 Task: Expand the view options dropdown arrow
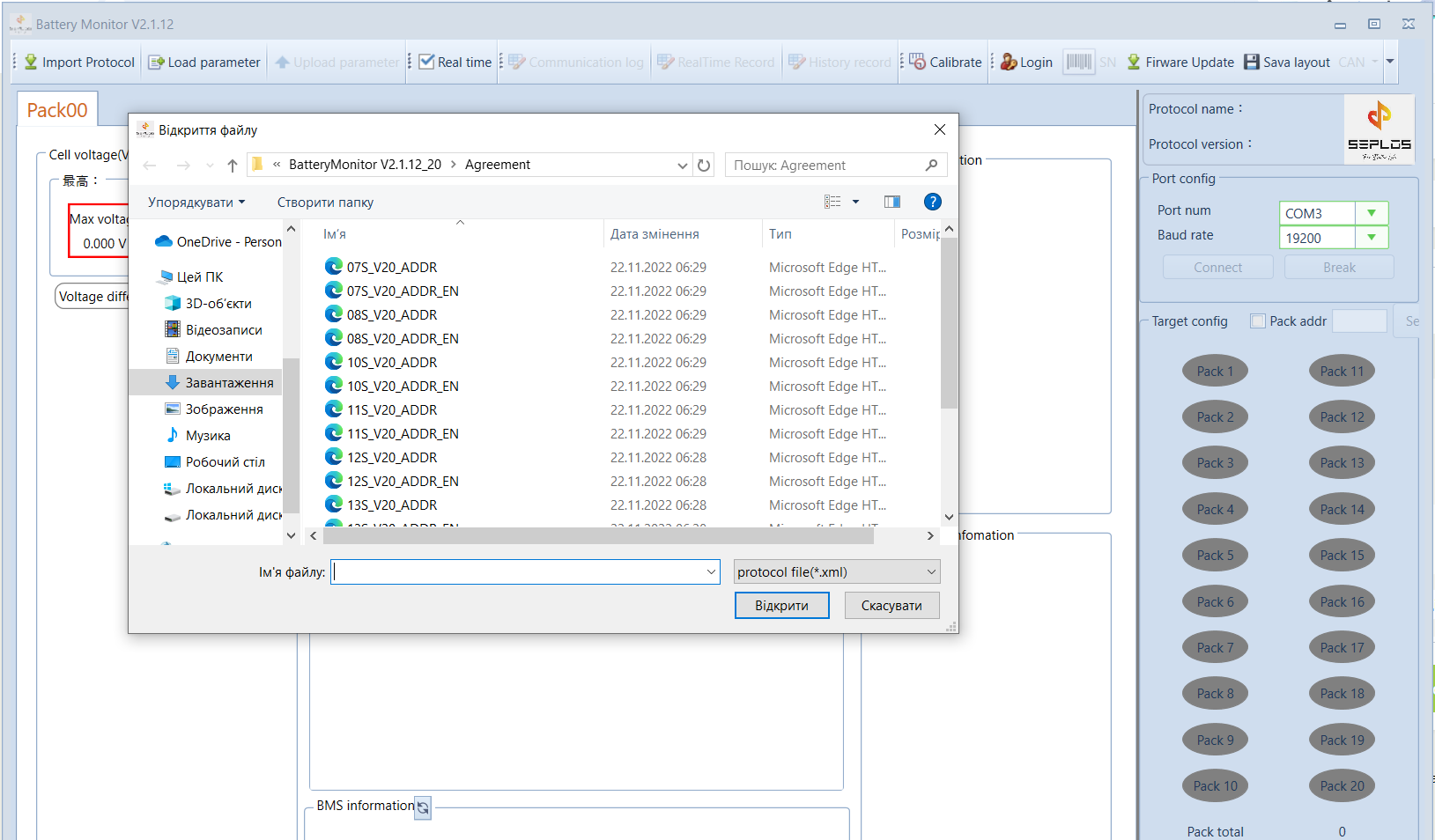tap(855, 202)
